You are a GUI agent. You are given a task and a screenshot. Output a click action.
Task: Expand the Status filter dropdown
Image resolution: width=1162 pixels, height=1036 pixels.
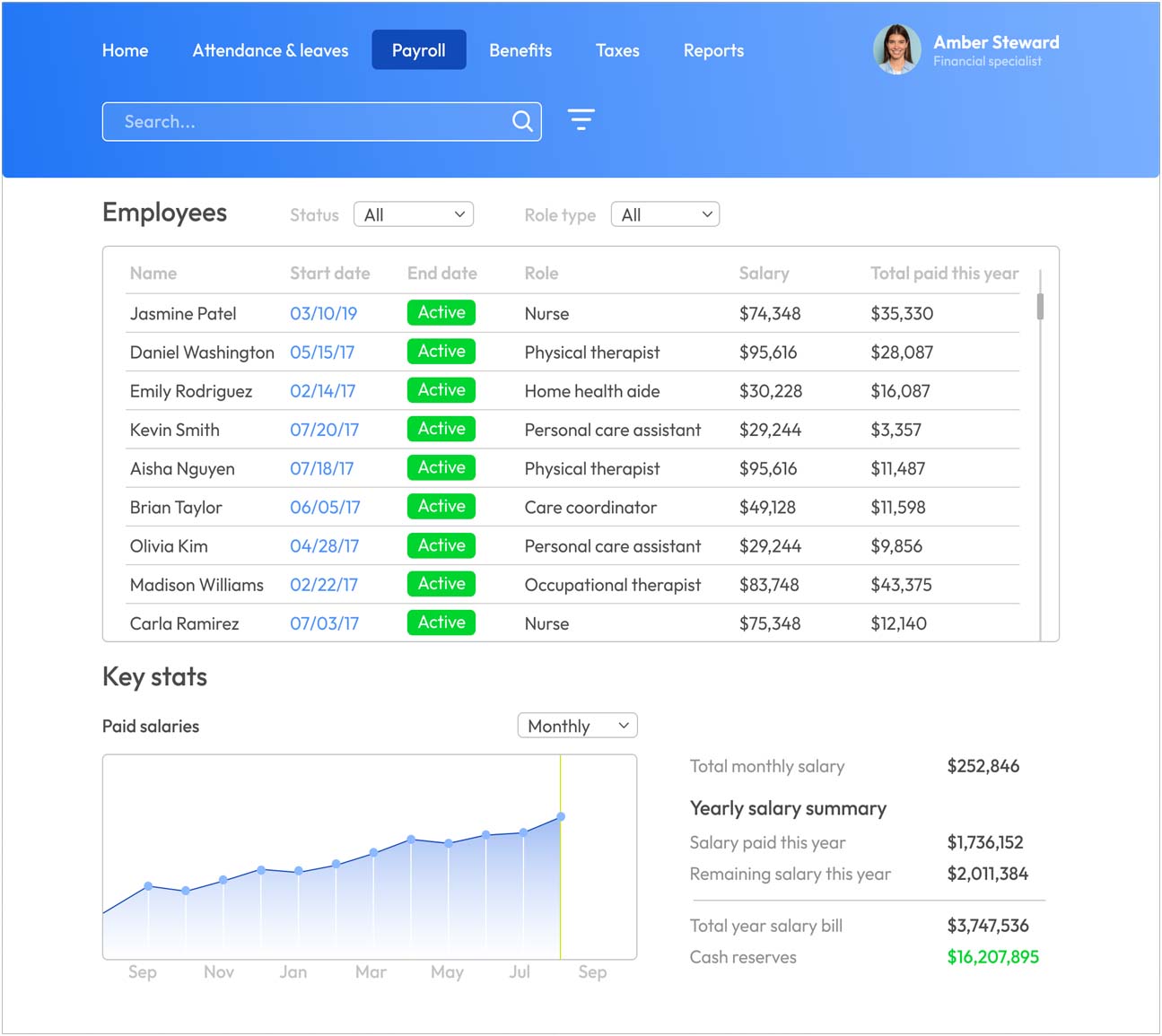pyautogui.click(x=414, y=215)
